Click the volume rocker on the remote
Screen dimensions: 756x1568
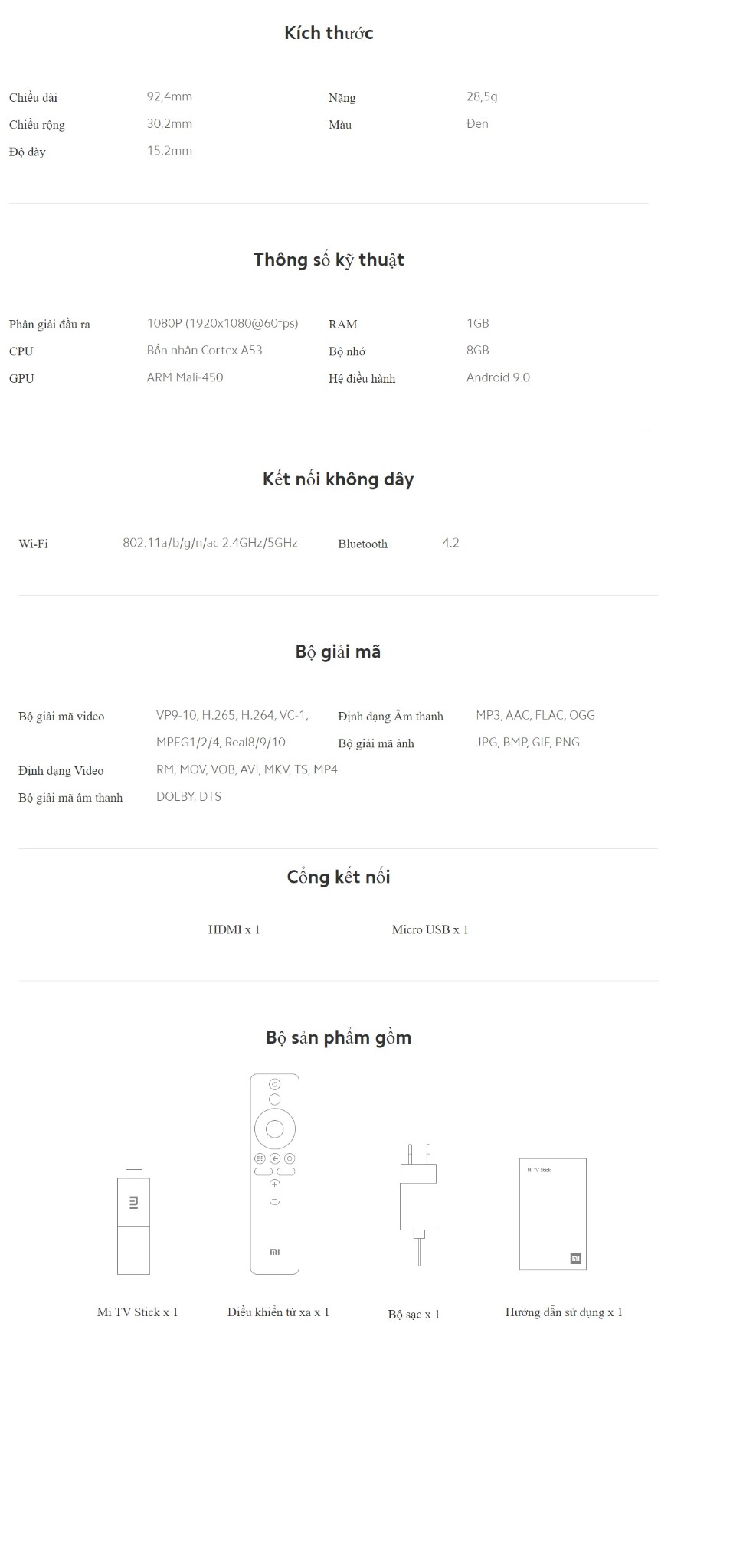point(274,1191)
